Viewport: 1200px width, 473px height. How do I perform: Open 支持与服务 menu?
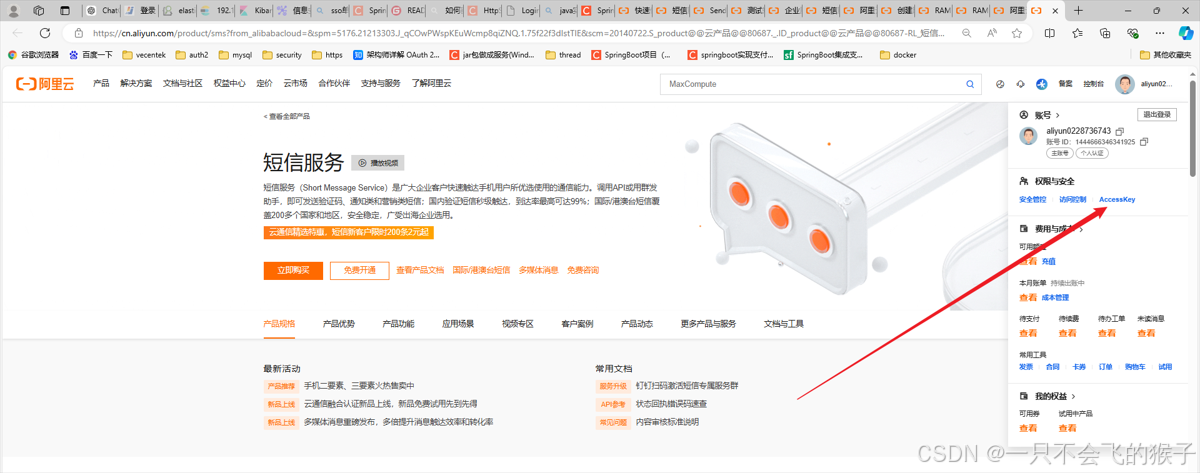381,84
